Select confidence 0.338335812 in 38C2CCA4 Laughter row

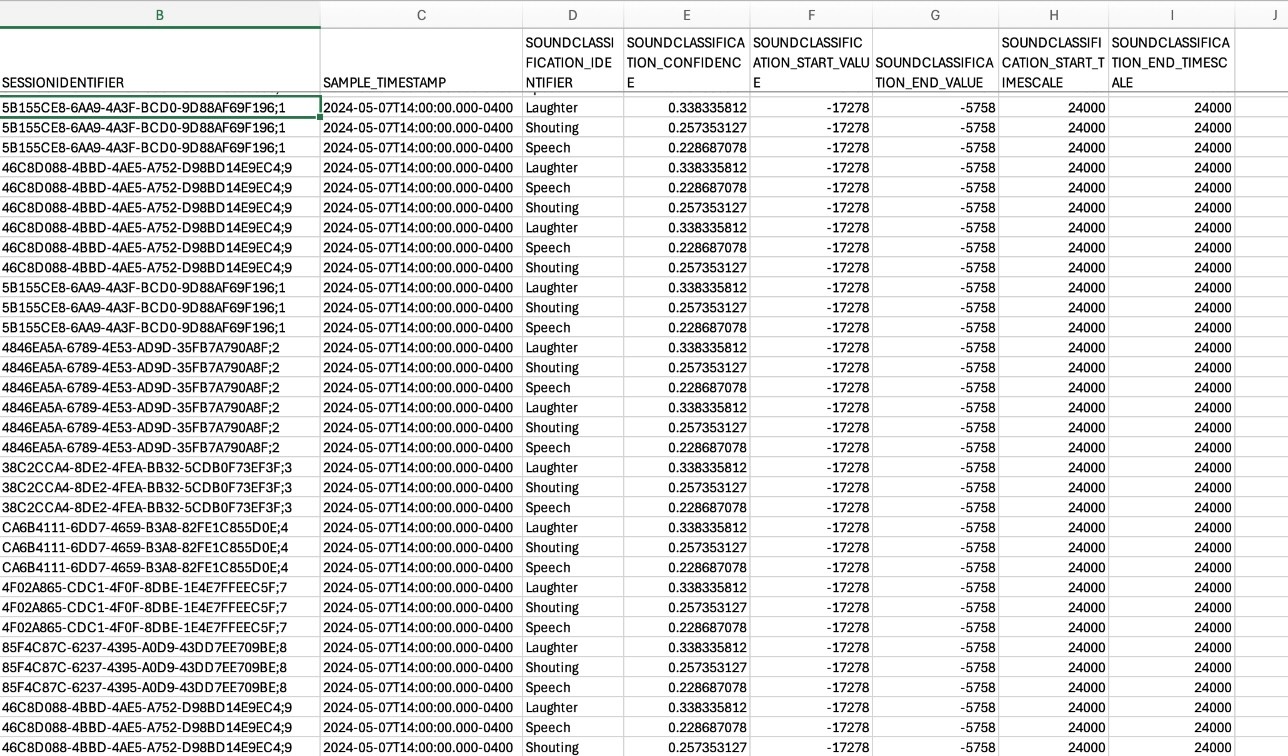pyautogui.click(x=686, y=467)
